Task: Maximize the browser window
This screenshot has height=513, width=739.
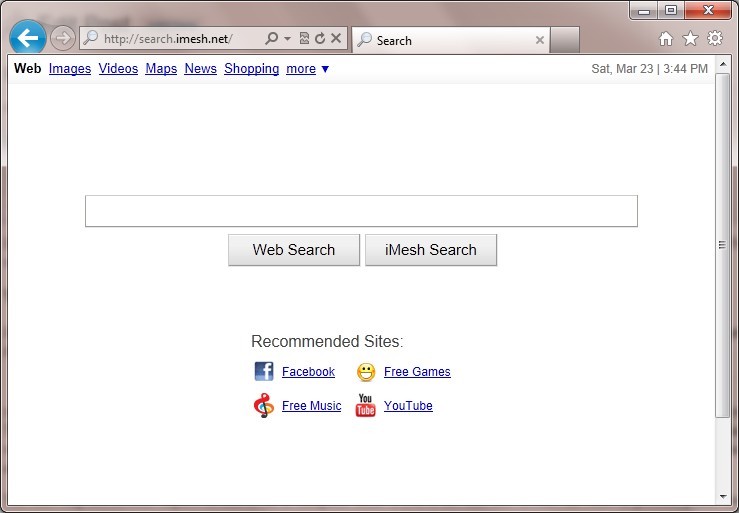Action: tap(671, 10)
